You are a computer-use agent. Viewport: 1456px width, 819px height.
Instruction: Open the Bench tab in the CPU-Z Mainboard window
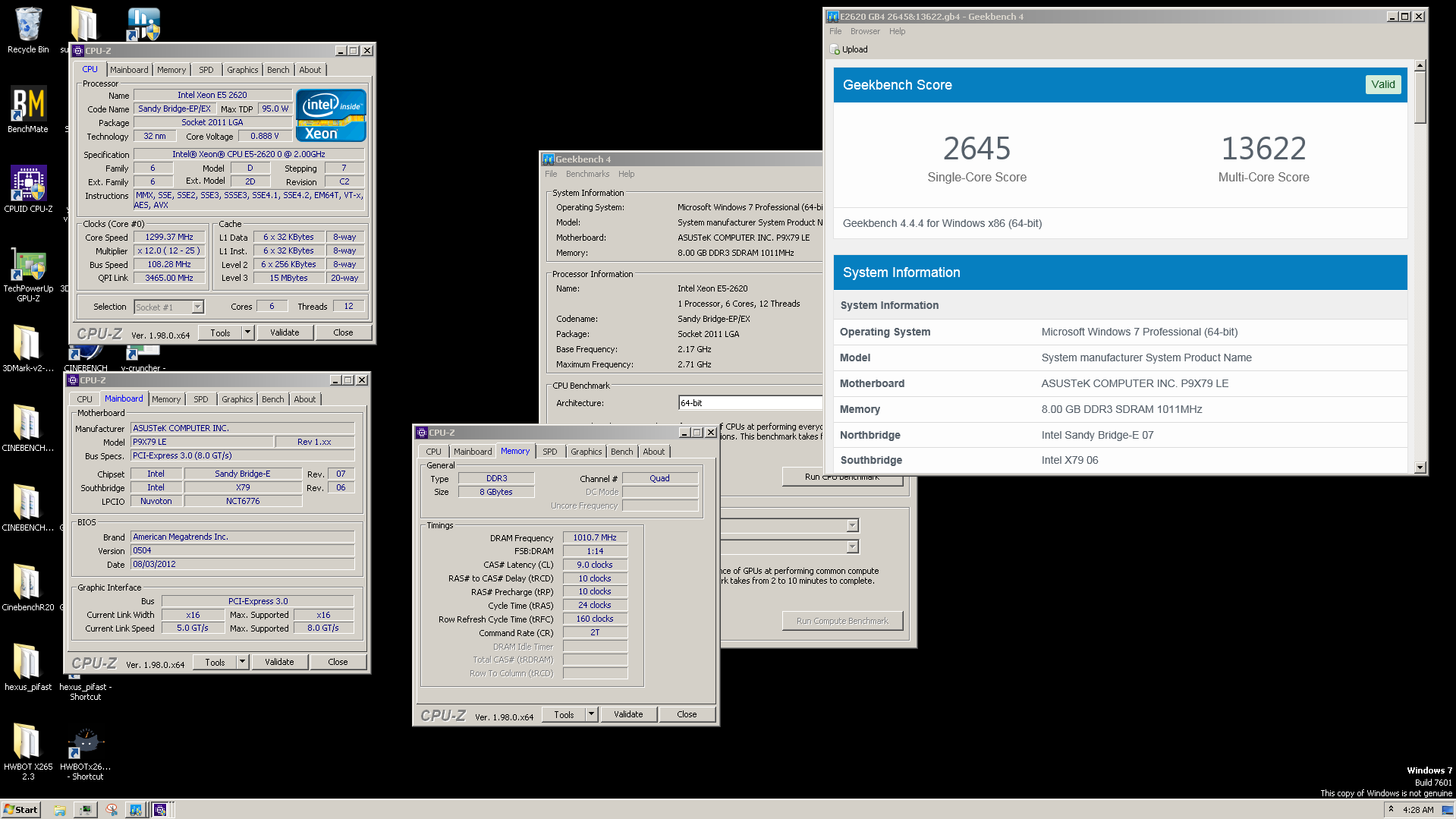point(273,399)
